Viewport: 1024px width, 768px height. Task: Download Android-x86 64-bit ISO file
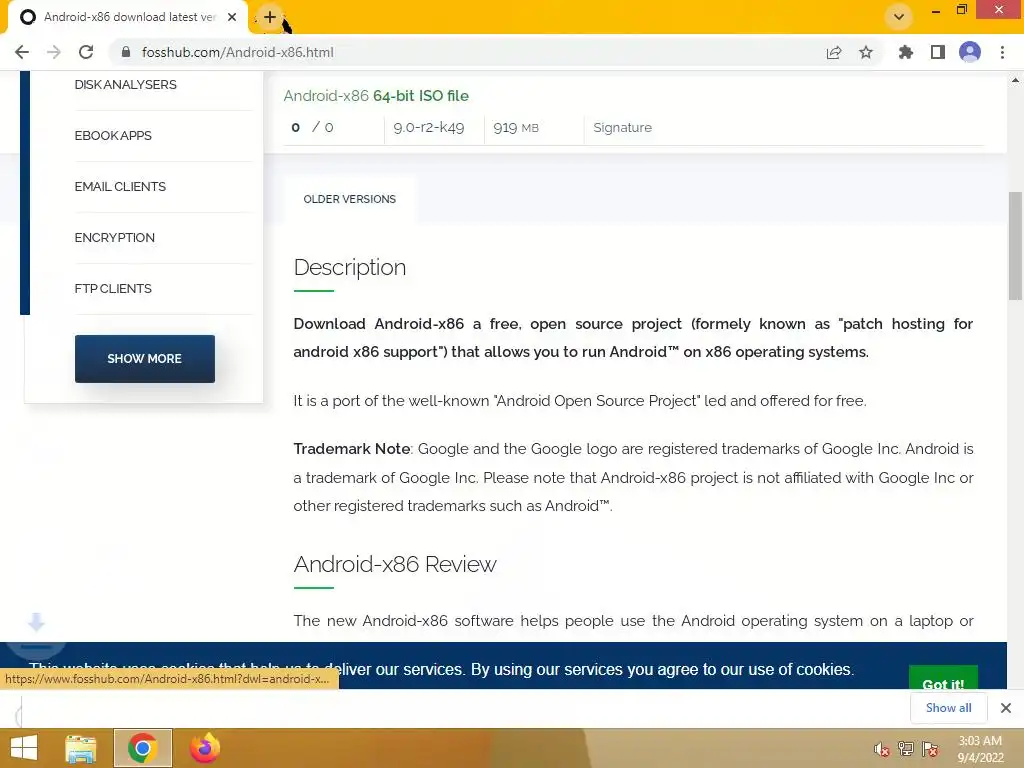(x=376, y=96)
